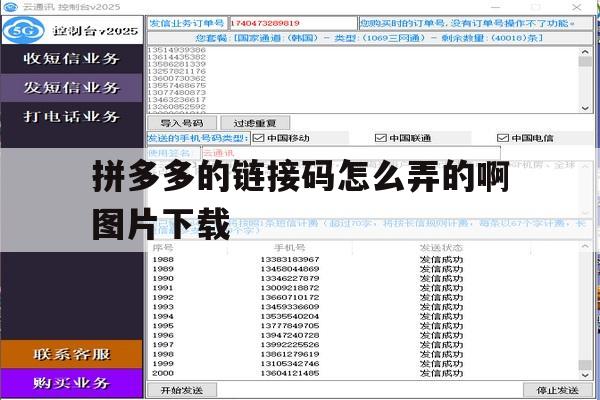
Task: Toggle 中国电信 checkbox
Action: [x=502, y=138]
